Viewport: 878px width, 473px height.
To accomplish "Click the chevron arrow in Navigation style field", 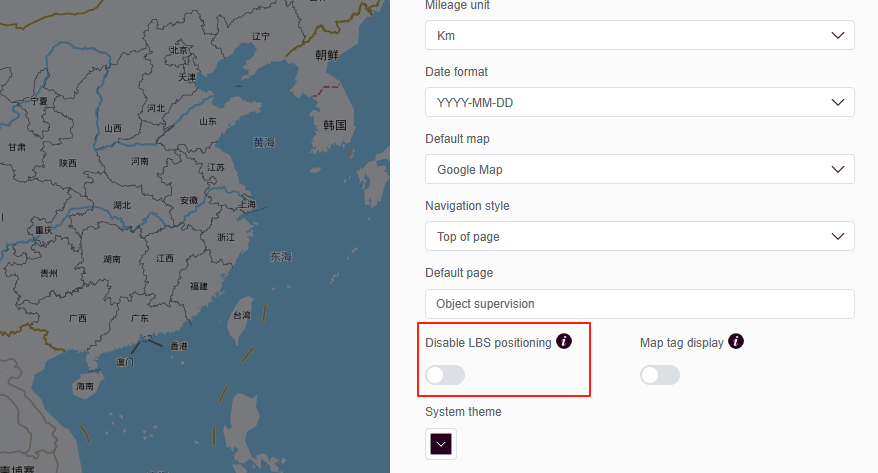I will (x=838, y=237).
